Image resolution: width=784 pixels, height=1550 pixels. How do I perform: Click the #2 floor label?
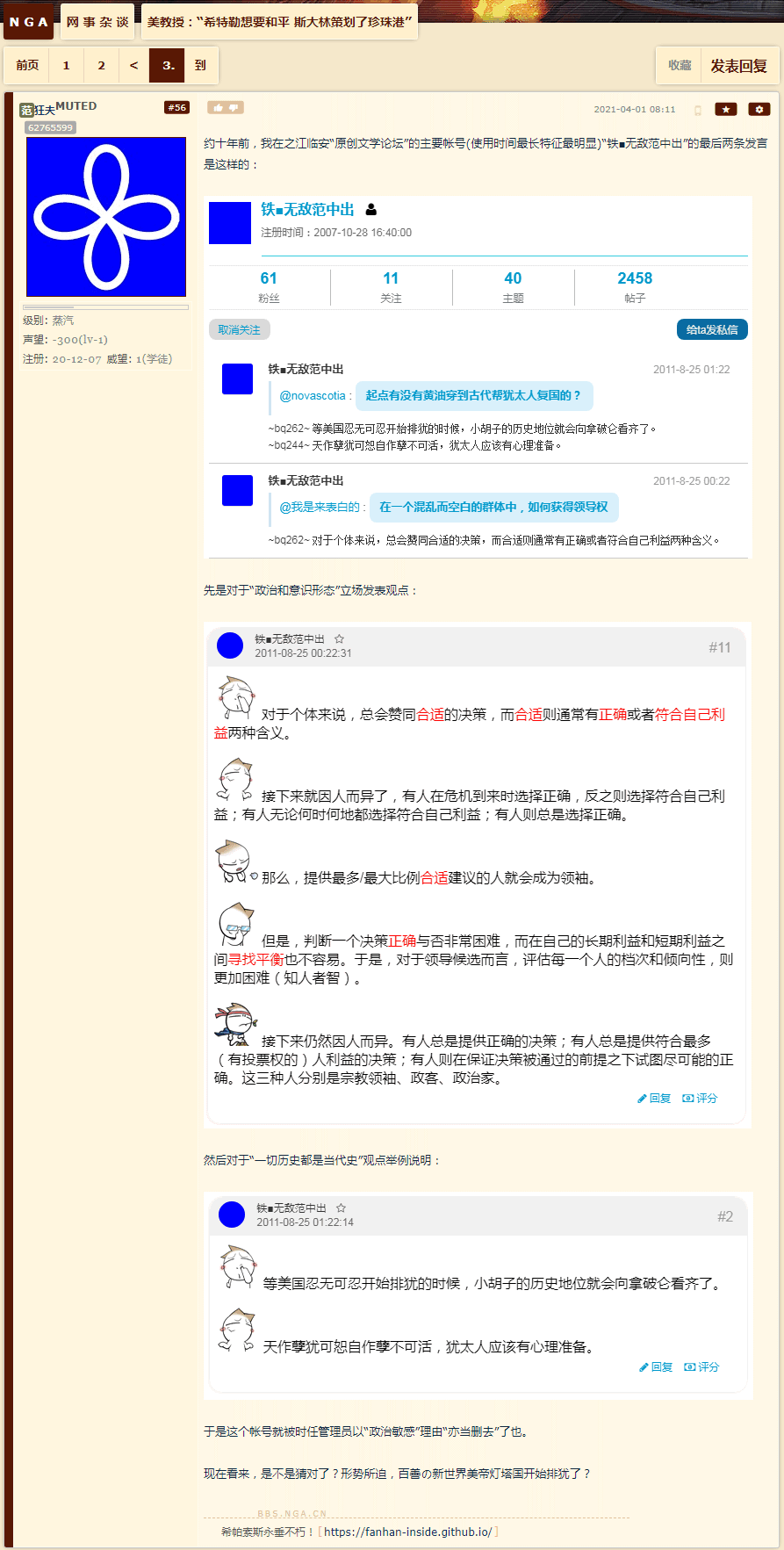[725, 1216]
